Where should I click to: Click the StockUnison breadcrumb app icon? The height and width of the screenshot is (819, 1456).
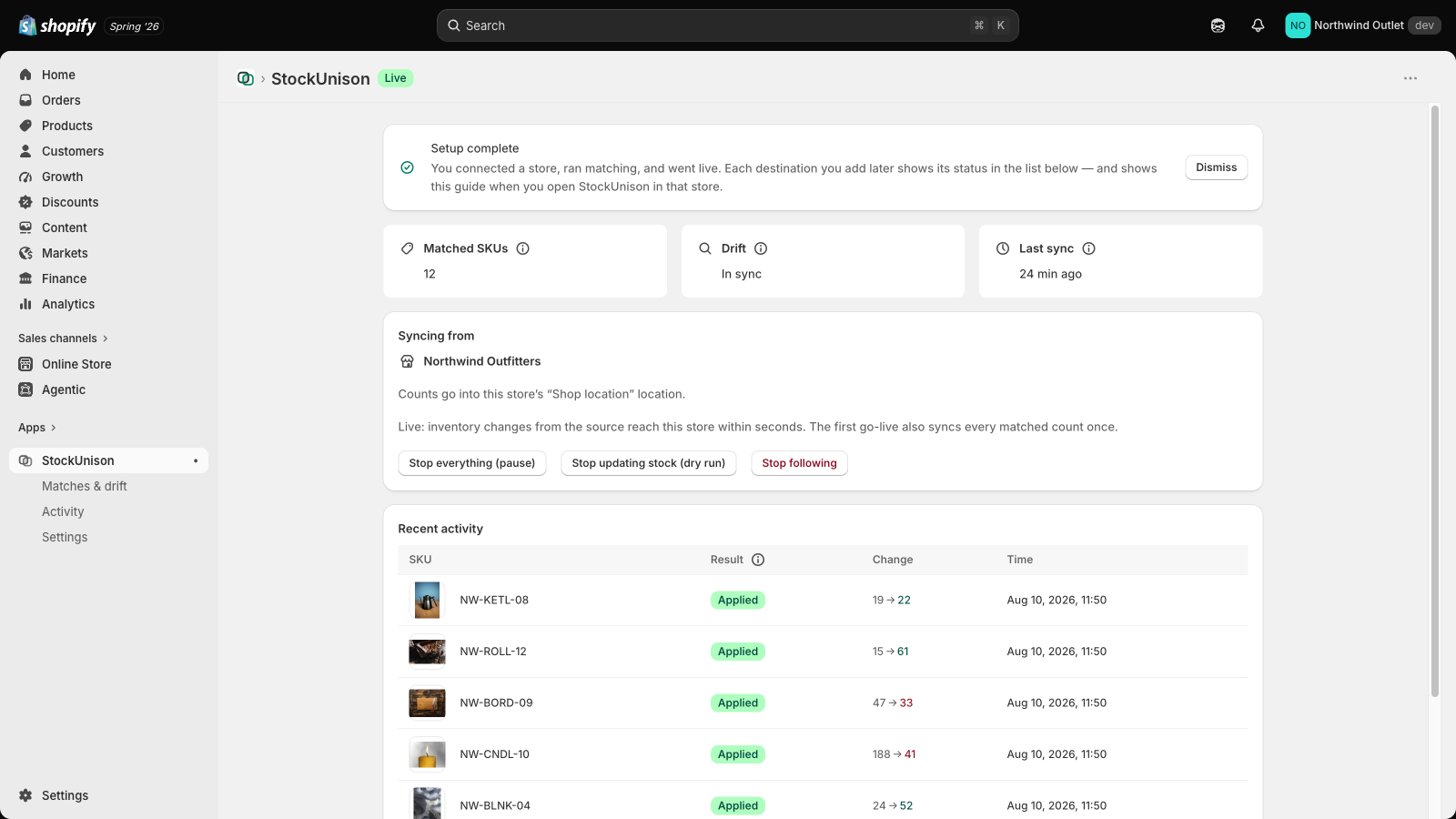(x=245, y=78)
